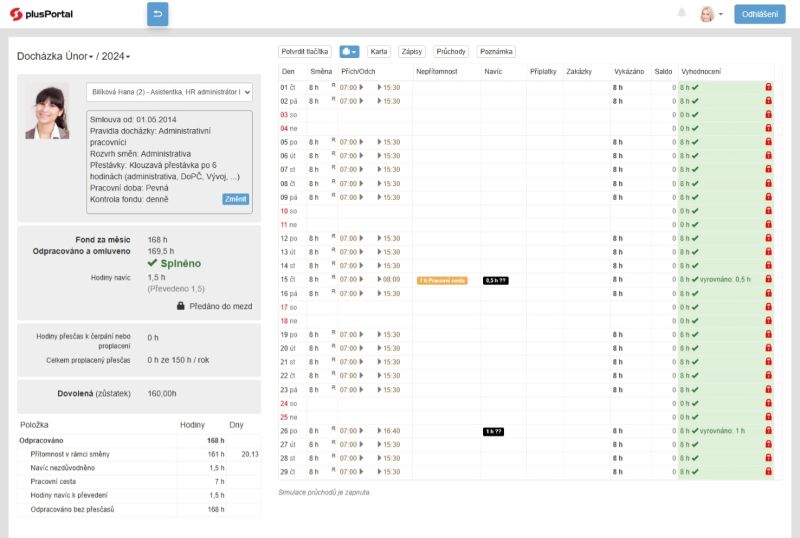Click arrival arrow at 07:00 on 01 čt

pyautogui.click(x=361, y=87)
